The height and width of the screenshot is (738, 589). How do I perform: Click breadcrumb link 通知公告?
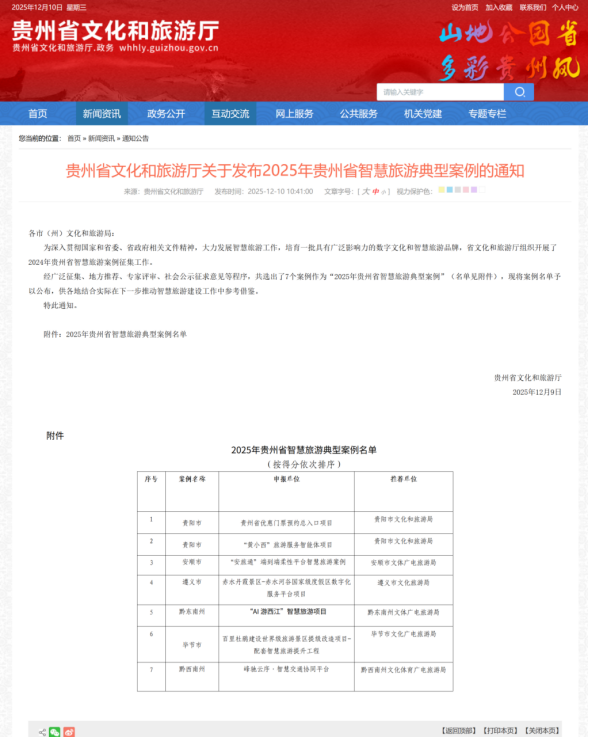[135, 138]
